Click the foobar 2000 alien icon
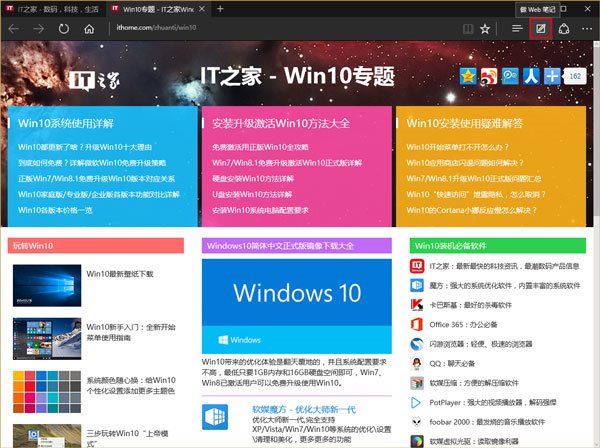The image size is (600, 448). pos(417,422)
